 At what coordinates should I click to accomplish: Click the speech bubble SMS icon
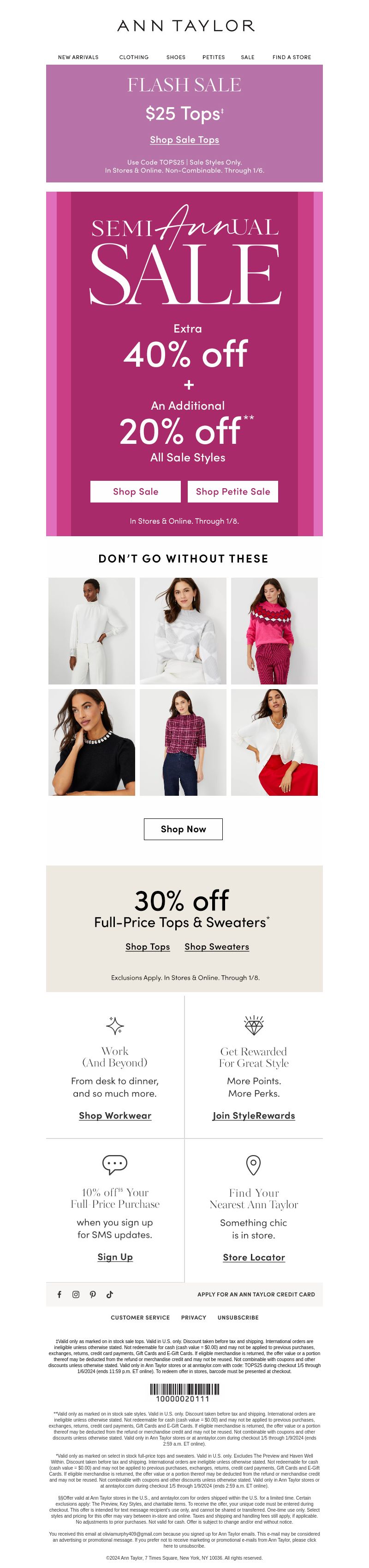(x=115, y=1164)
